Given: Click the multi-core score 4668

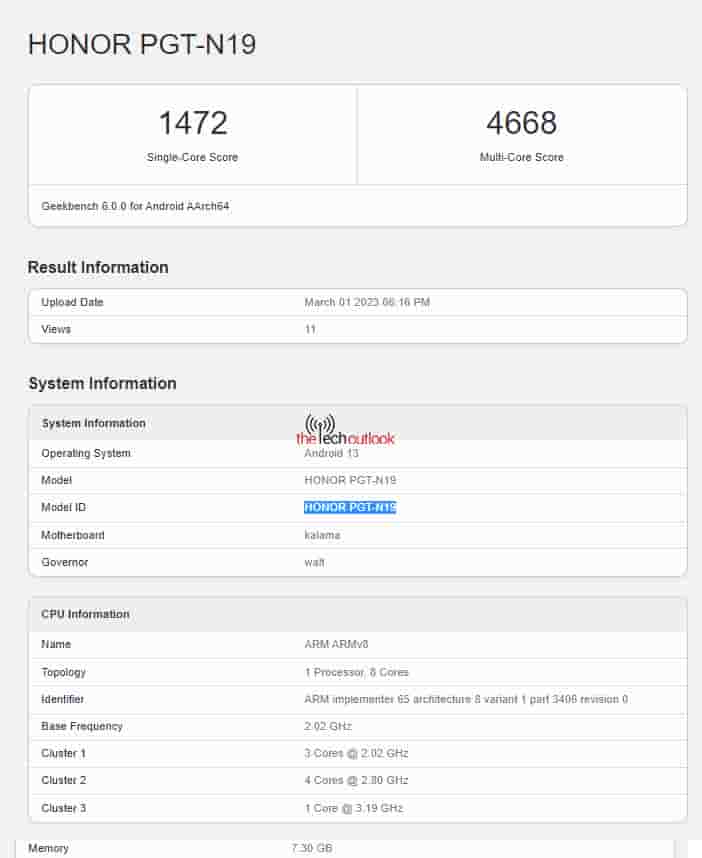Looking at the screenshot, I should pyautogui.click(x=521, y=124).
